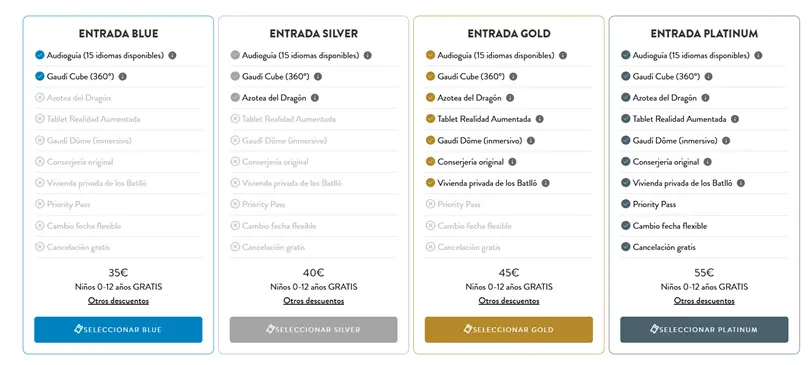Show info for Platinum Conserjería original
The image size is (812, 365).
coord(707,162)
